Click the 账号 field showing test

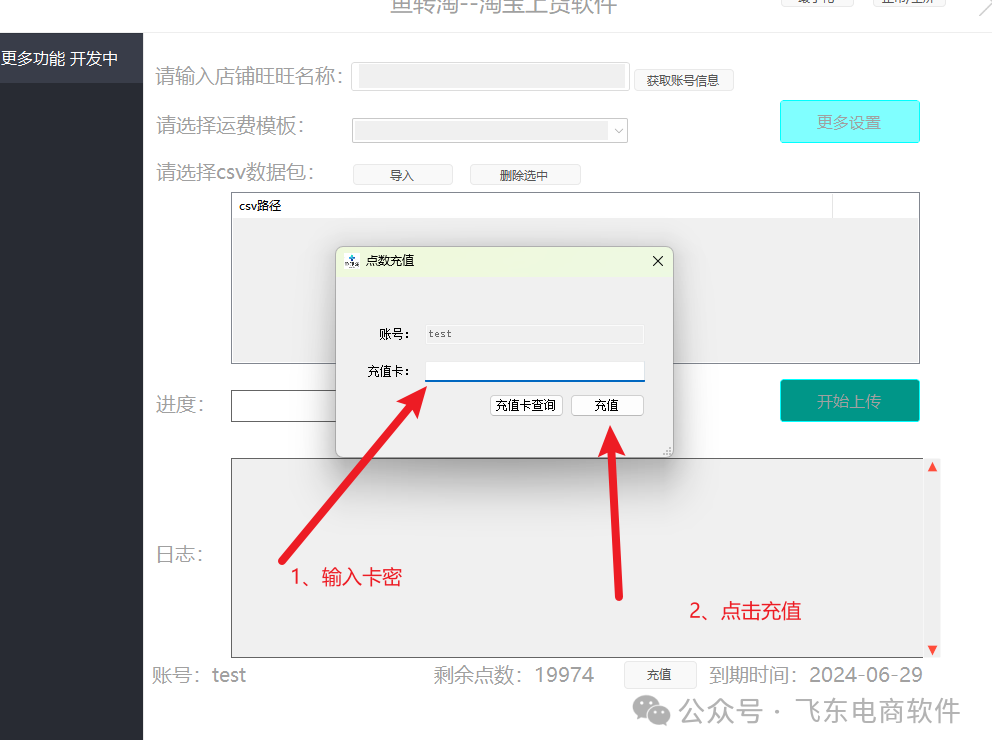pos(535,334)
